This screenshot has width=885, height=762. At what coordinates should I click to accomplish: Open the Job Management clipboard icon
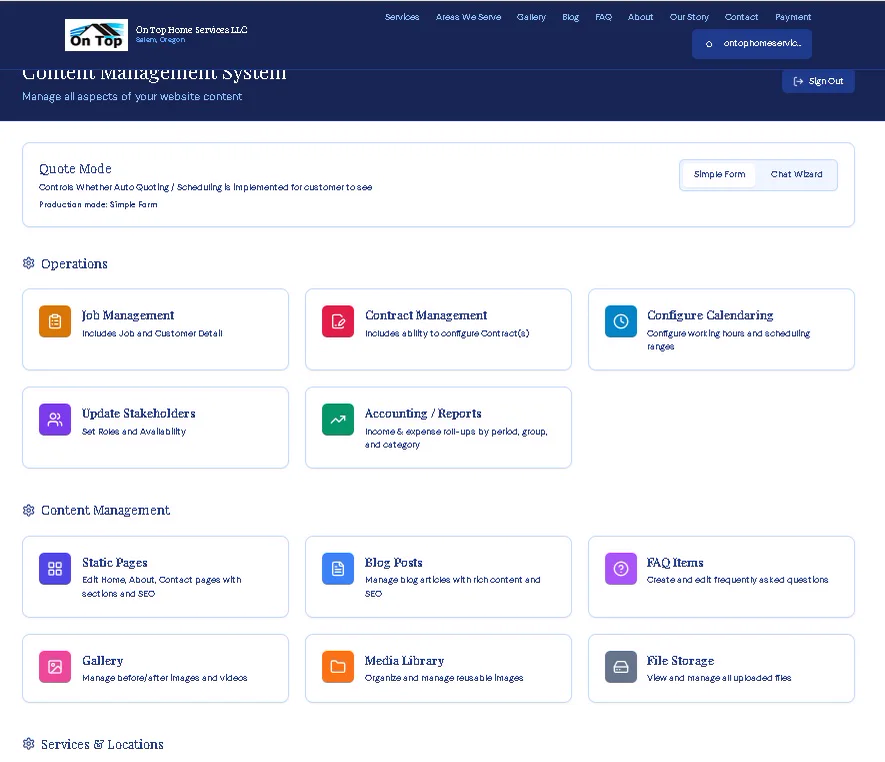tap(55, 321)
